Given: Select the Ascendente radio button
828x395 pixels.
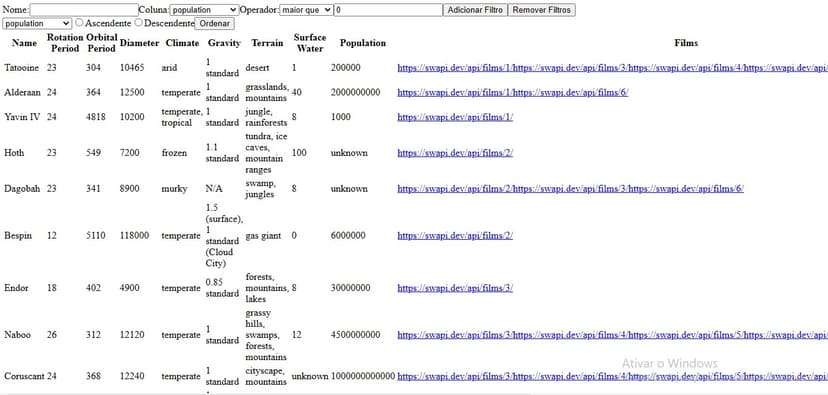Looking at the screenshot, I should pyautogui.click(x=79, y=23).
